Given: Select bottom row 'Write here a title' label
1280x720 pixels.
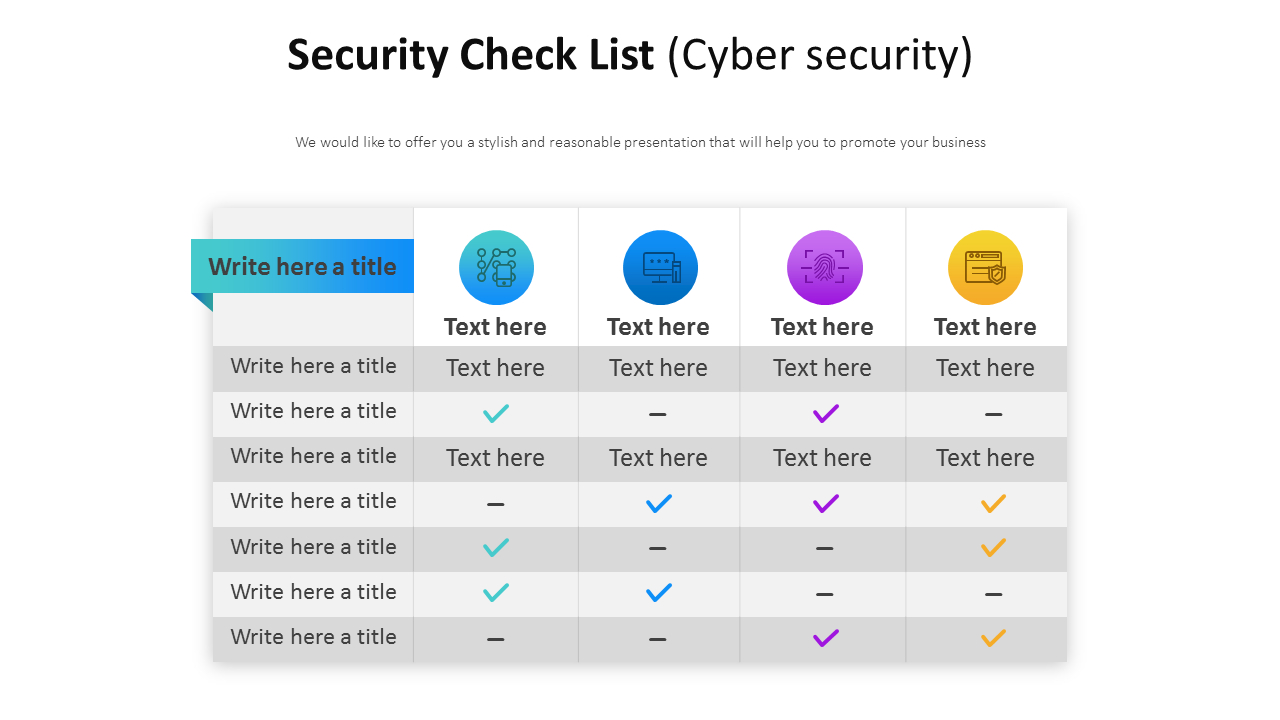Looking at the screenshot, I should (x=313, y=637).
